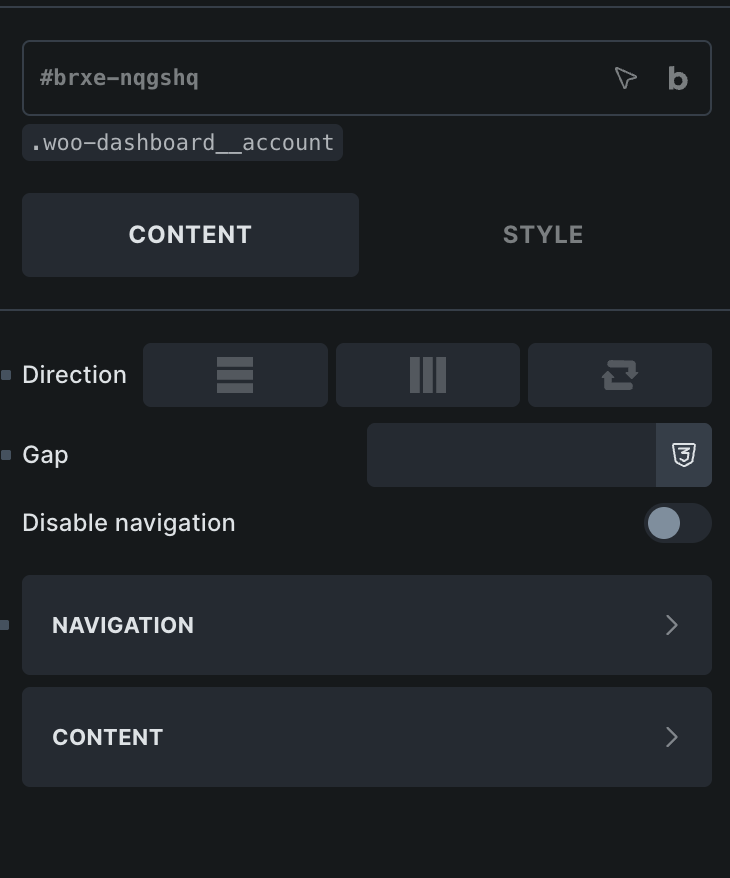This screenshot has height=878, width=730.
Task: Open the CONTENT settings group title
Action: click(x=108, y=737)
